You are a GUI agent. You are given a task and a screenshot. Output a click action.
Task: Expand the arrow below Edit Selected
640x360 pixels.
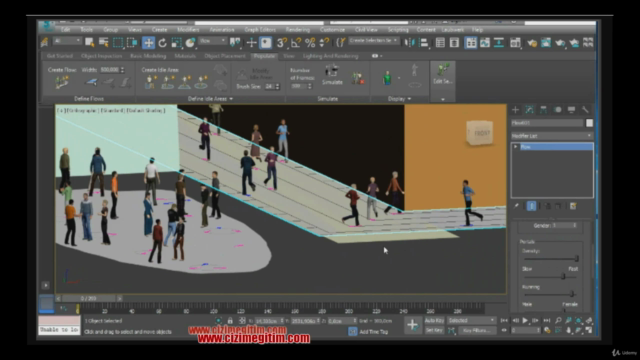(442, 99)
